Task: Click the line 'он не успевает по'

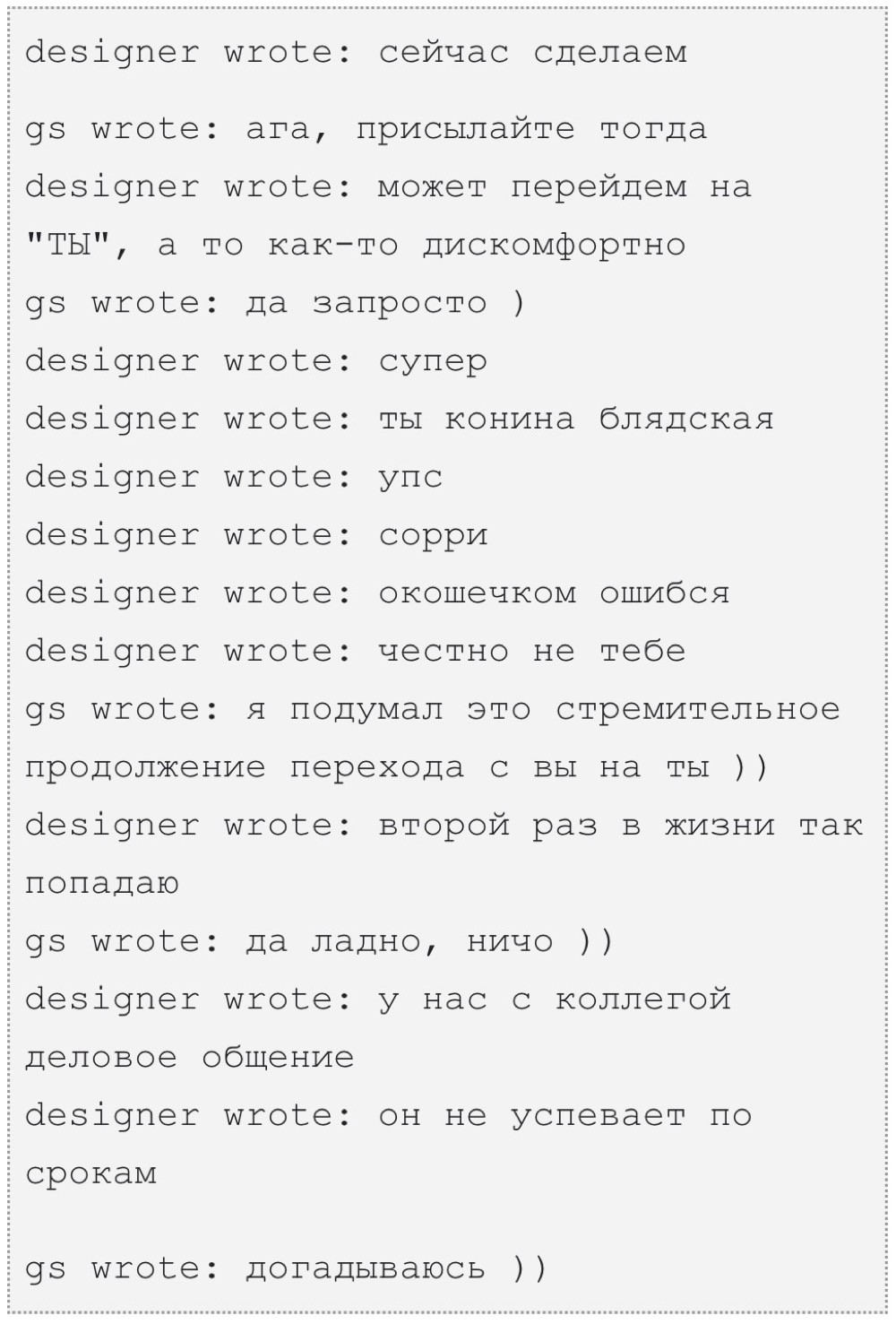Action: (564, 1116)
